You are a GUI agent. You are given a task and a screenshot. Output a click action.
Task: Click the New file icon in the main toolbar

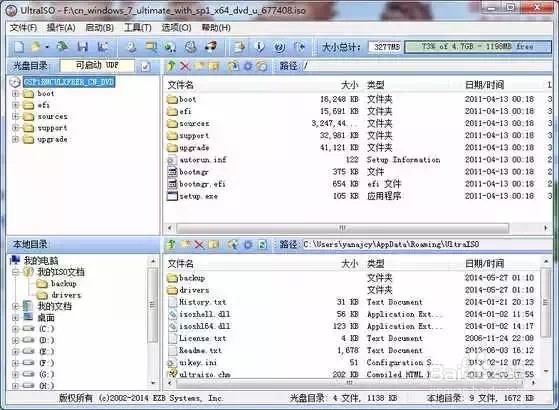(19, 47)
